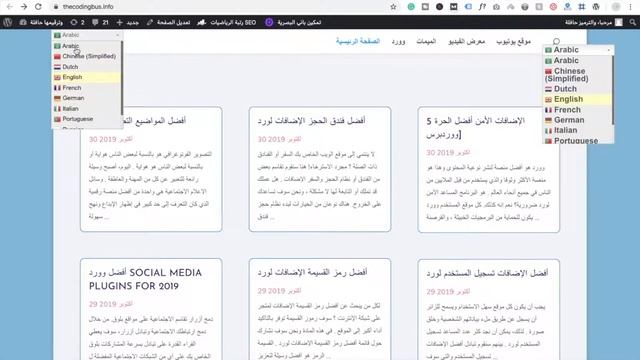This screenshot has width=640, height=360.
Task: View the 2 pending updates in admin bar
Action: [77, 22]
